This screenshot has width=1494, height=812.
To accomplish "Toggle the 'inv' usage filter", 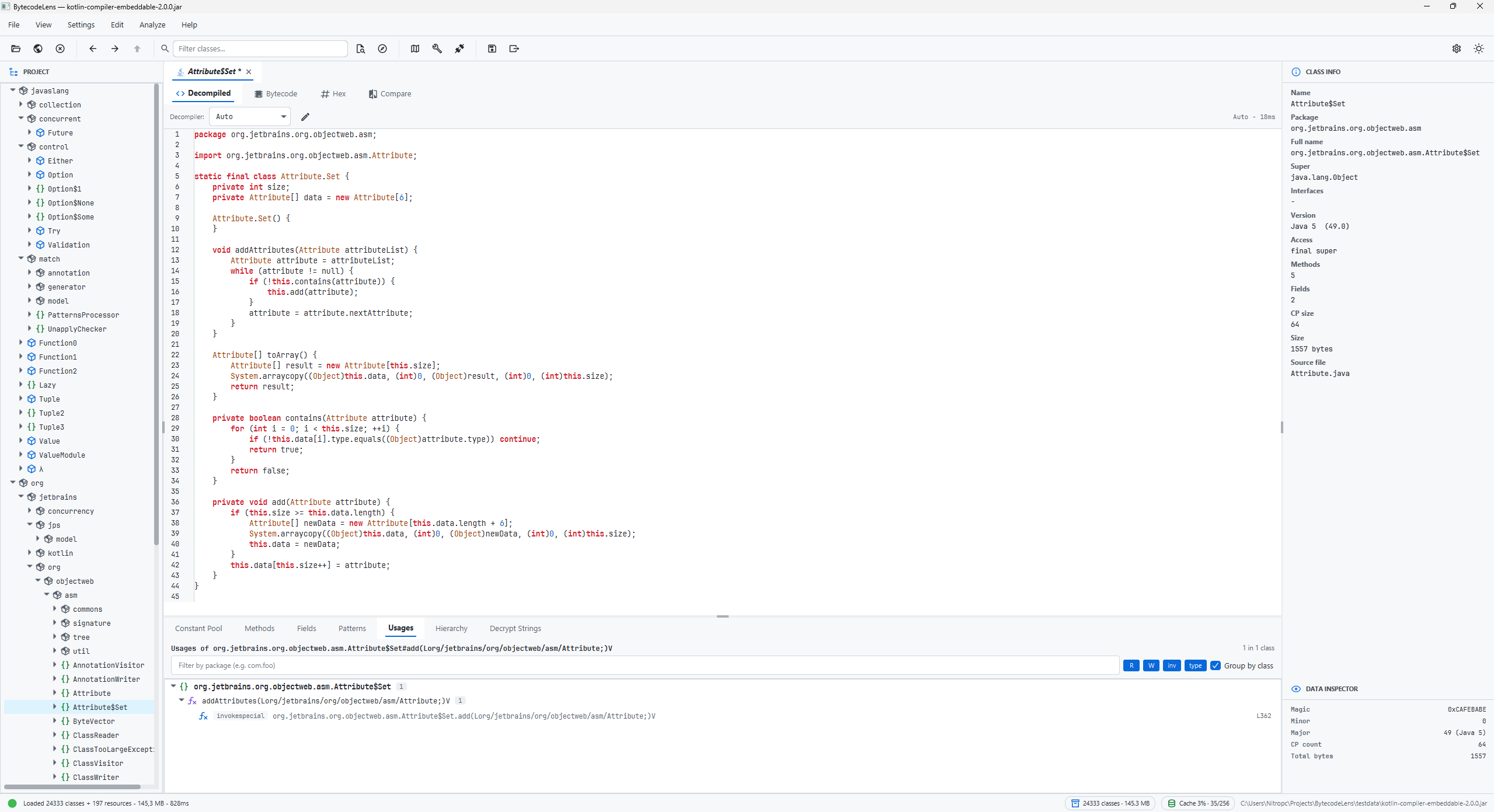I will pos(1171,665).
